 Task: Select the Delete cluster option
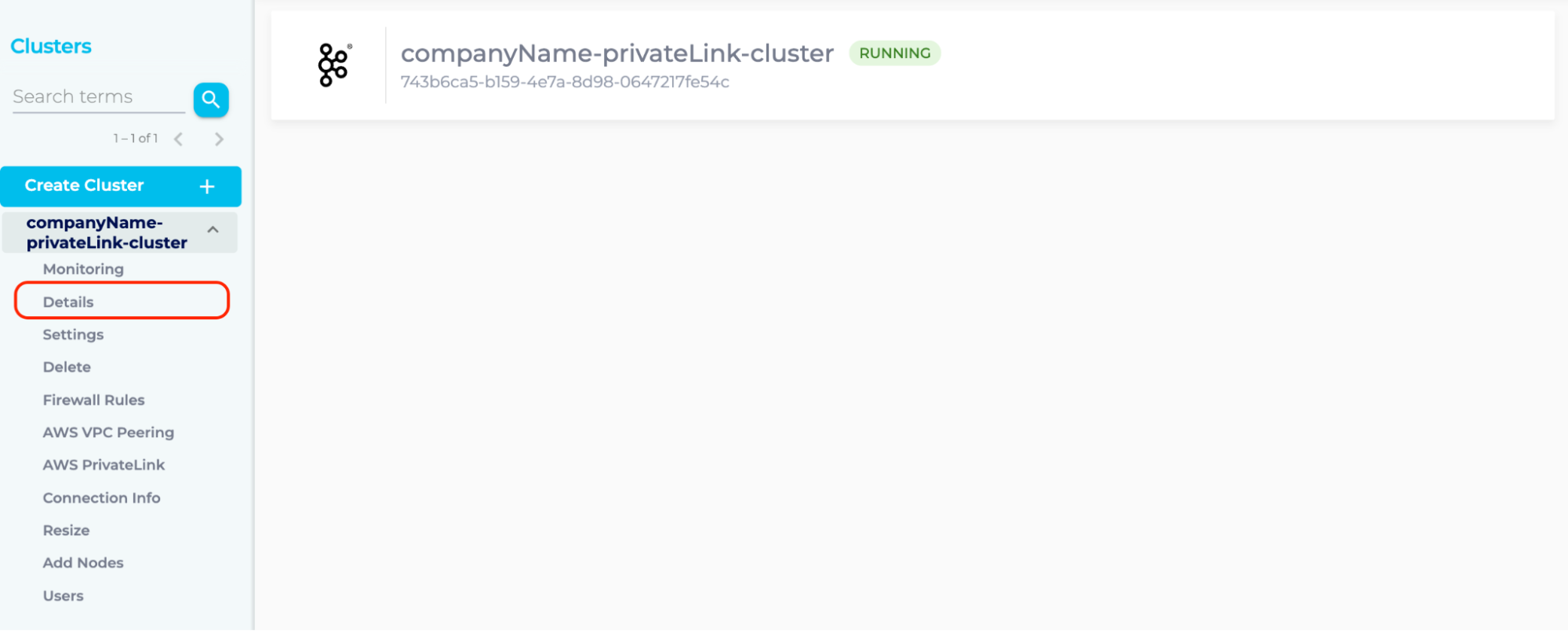click(x=67, y=367)
